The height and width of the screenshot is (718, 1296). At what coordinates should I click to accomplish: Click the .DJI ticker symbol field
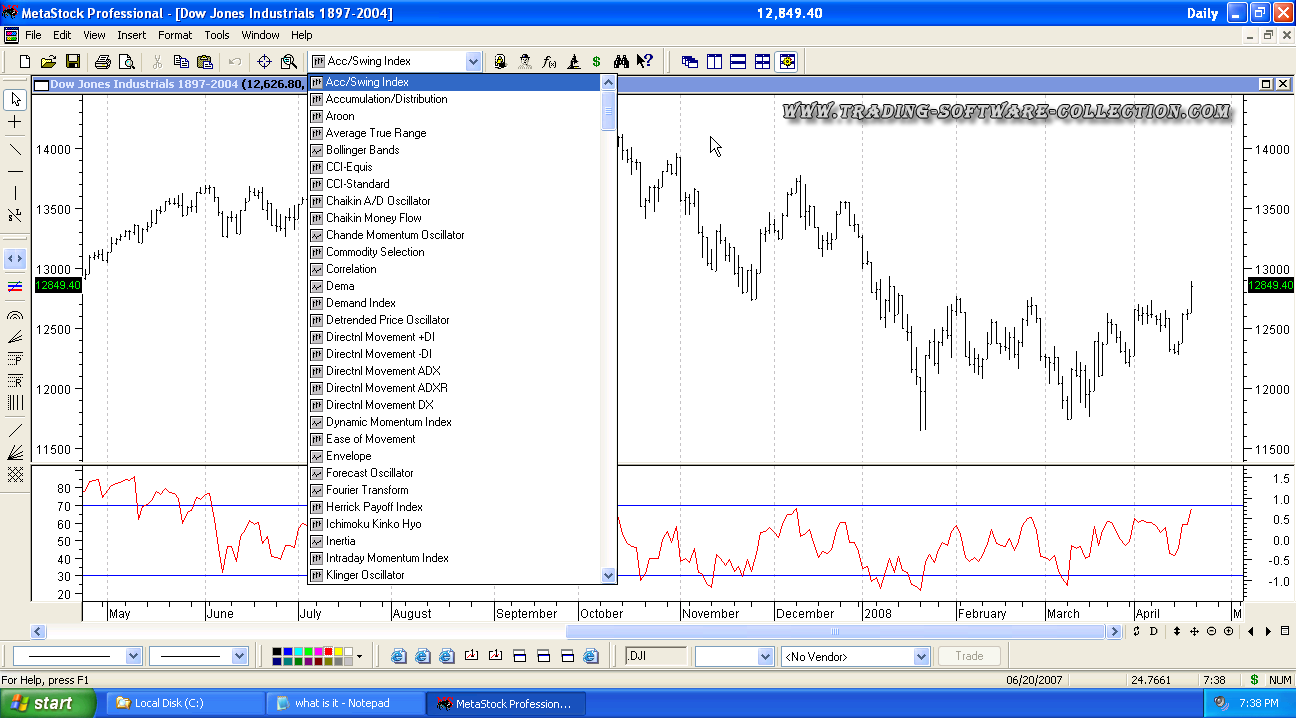pyautogui.click(x=656, y=657)
